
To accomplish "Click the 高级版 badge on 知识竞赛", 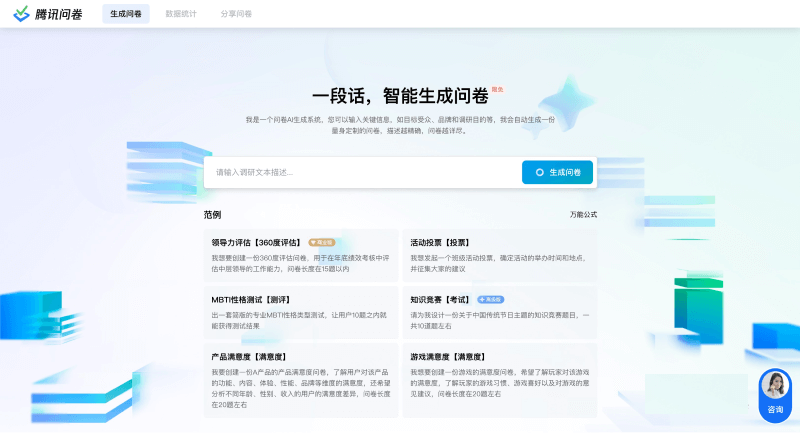I will 490,299.
